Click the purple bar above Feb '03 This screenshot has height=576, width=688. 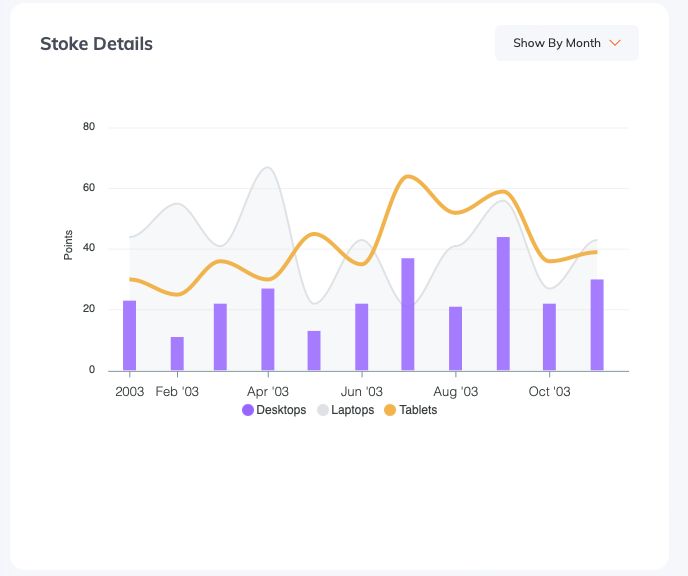(177, 353)
